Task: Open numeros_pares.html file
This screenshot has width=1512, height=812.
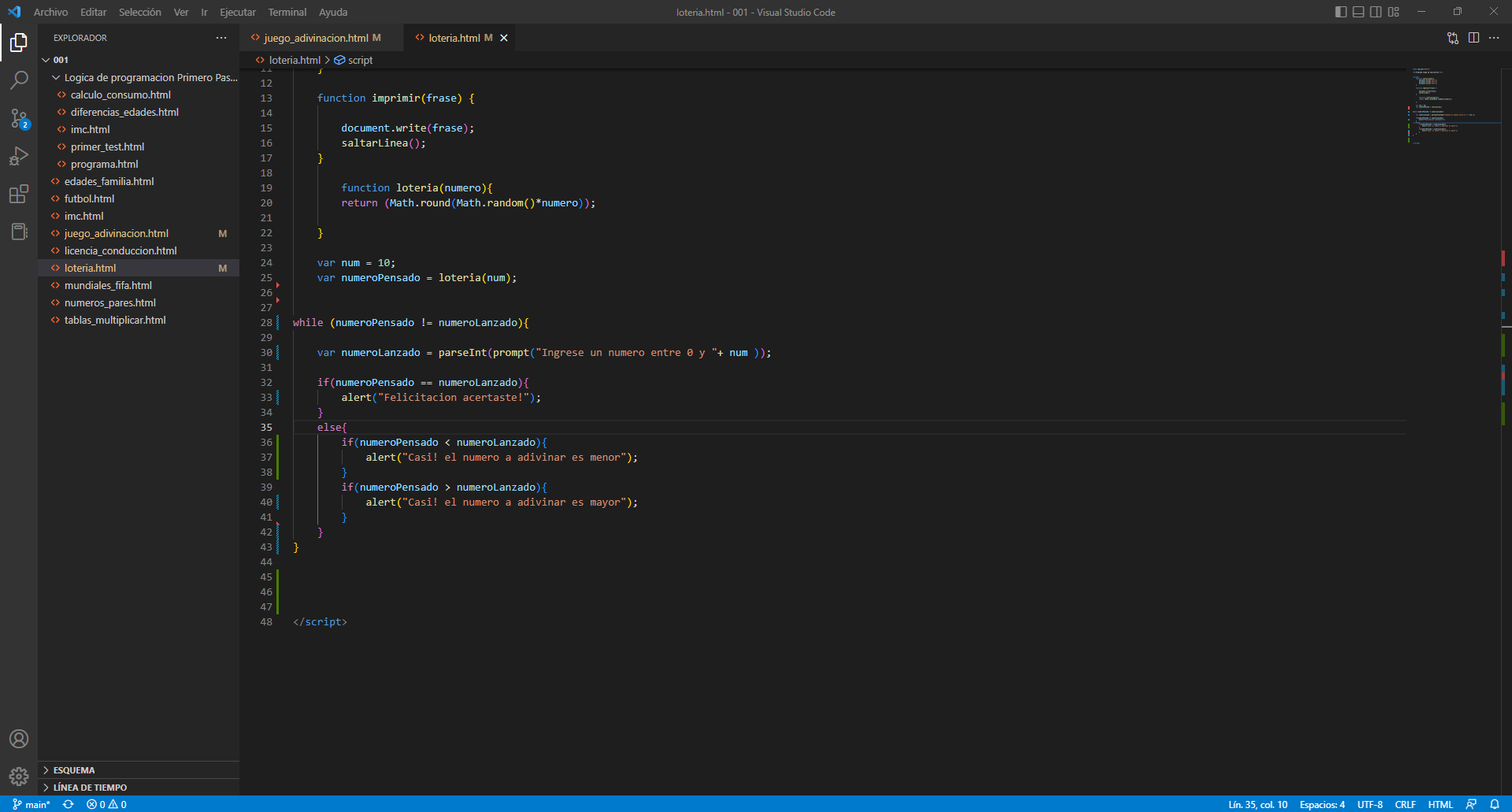Action: (139, 302)
